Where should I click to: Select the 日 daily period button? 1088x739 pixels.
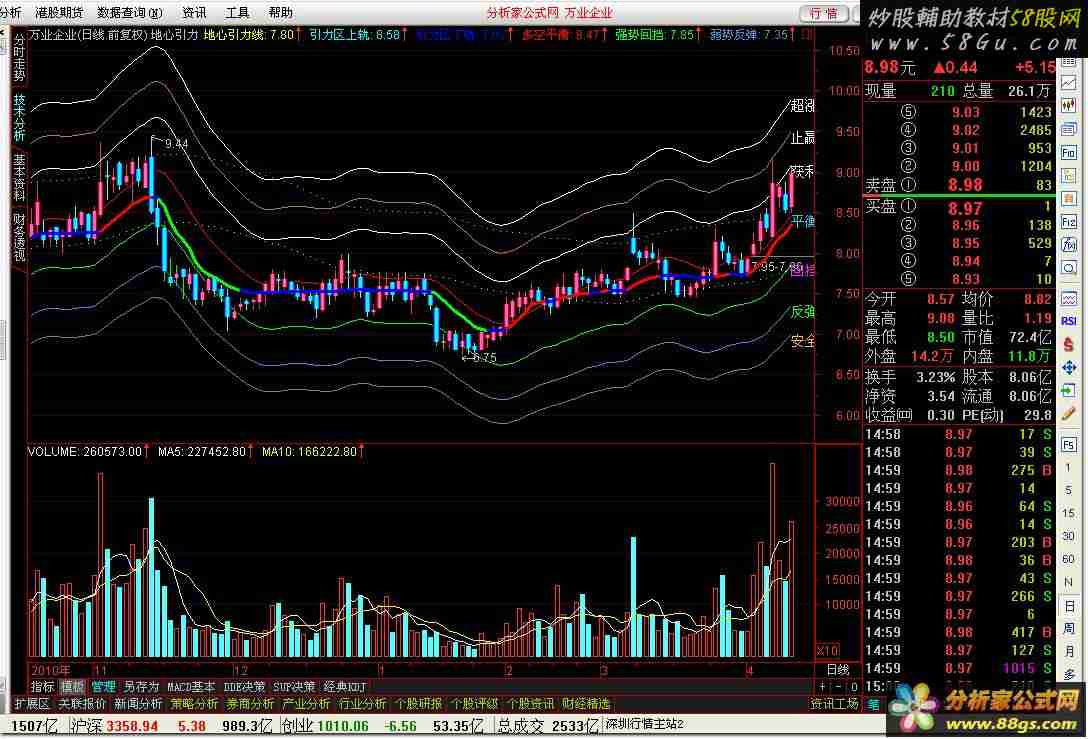[1069, 606]
